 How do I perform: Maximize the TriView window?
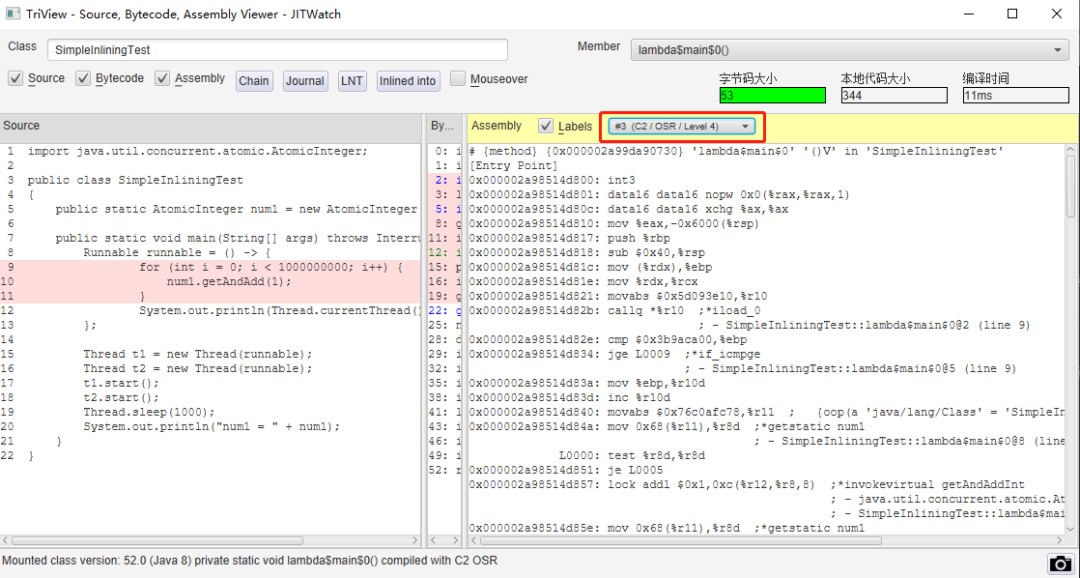tap(1012, 14)
